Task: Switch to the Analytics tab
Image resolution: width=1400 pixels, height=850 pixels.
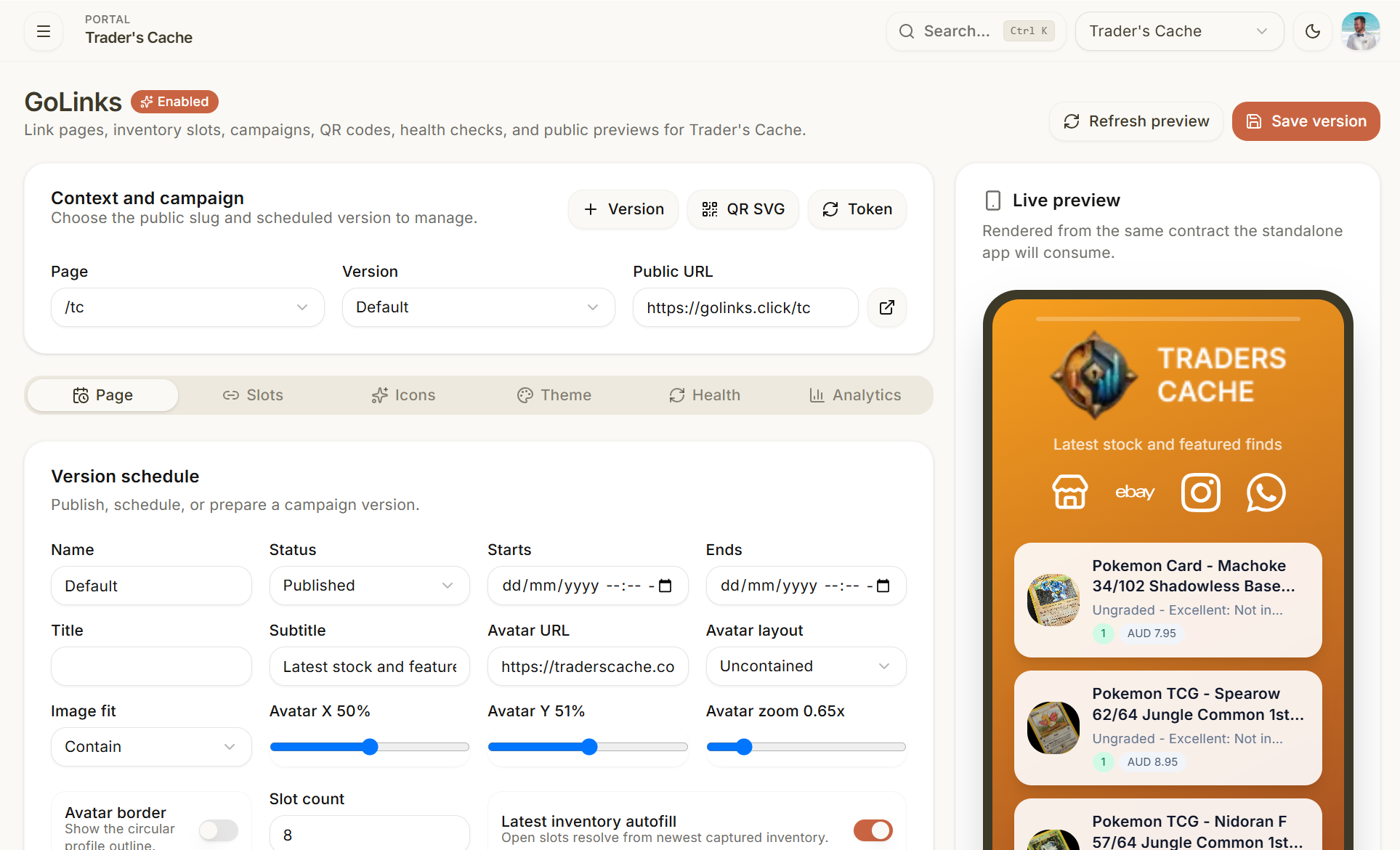Action: tap(855, 395)
